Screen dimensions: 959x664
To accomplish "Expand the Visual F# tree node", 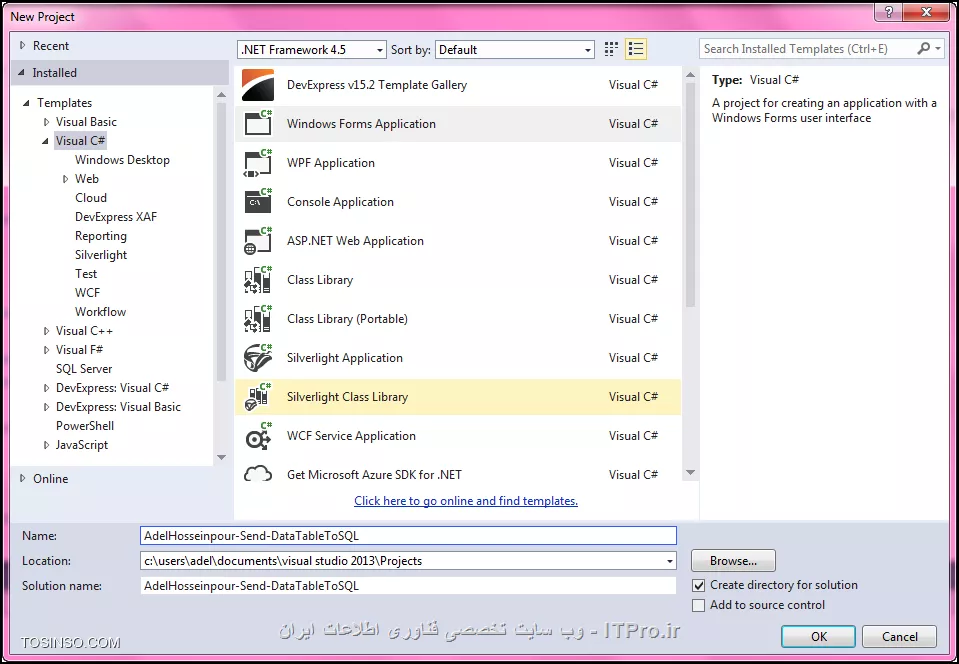I will pyautogui.click(x=46, y=350).
